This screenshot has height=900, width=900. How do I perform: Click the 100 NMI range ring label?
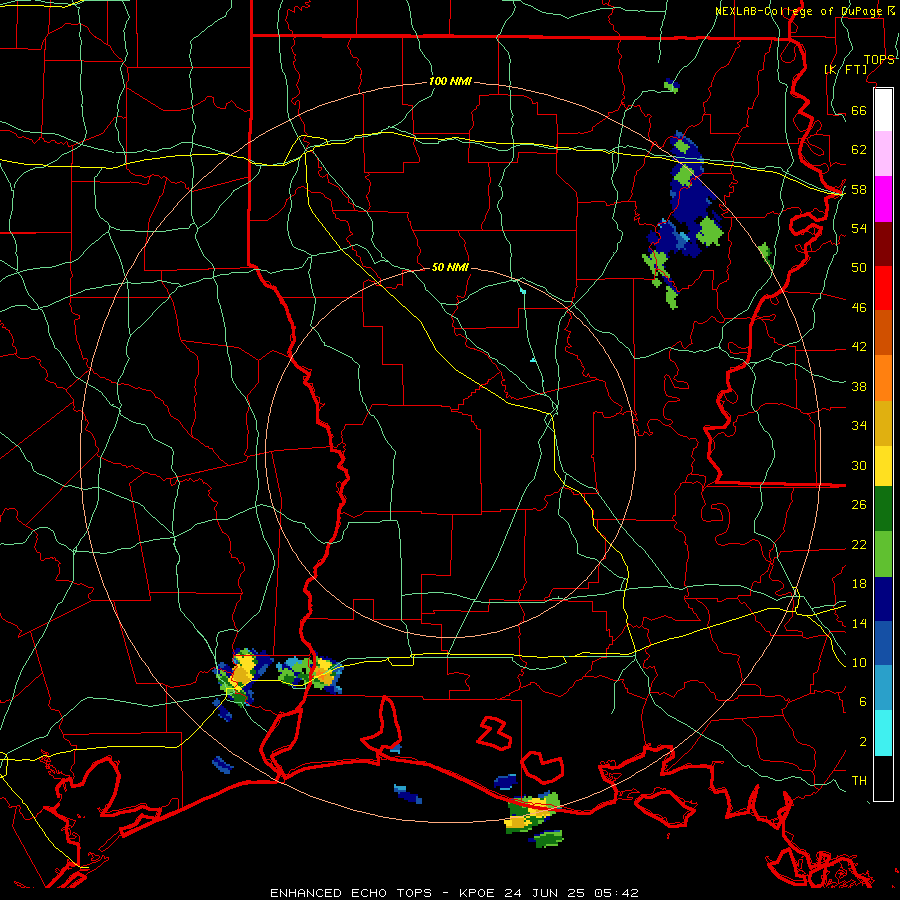(450, 82)
